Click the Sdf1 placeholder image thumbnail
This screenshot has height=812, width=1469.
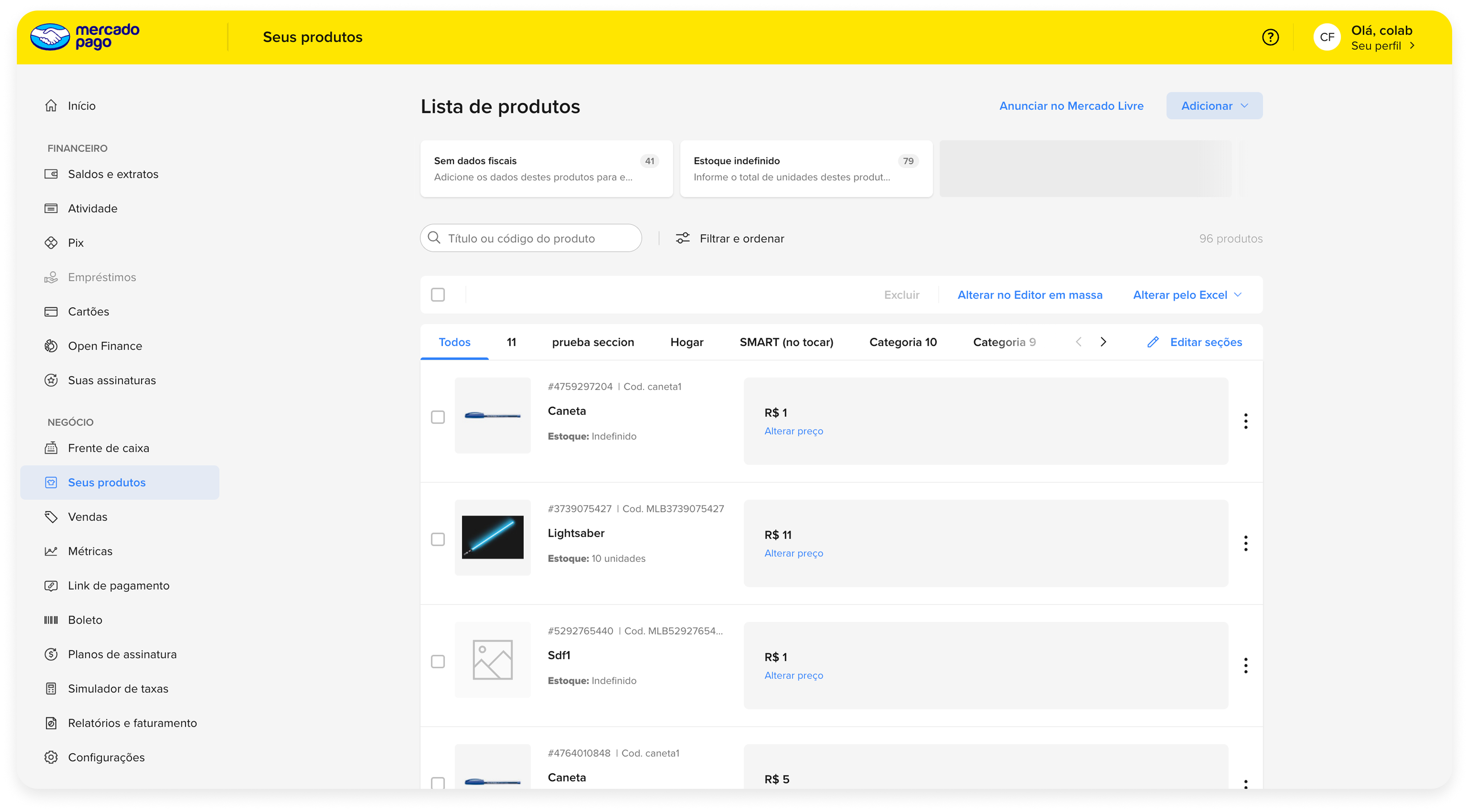tap(492, 659)
